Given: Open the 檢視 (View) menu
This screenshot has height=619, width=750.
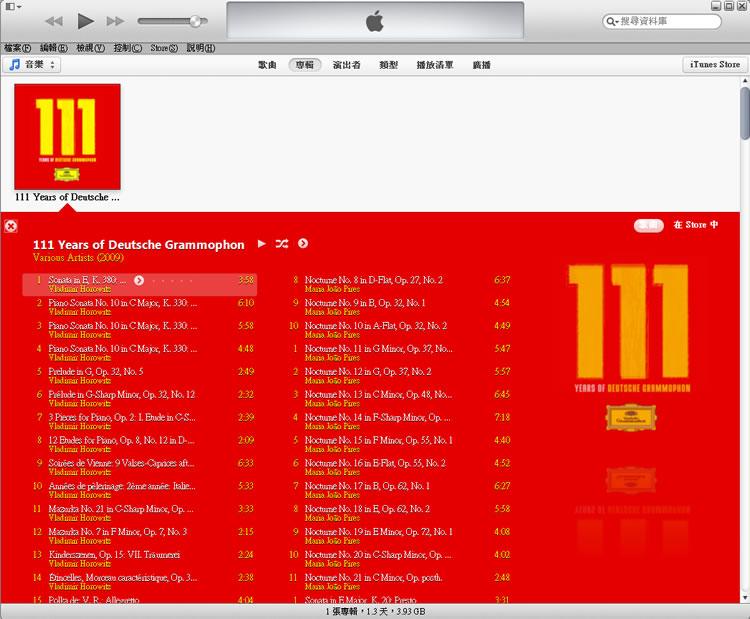Looking at the screenshot, I should (x=90, y=48).
